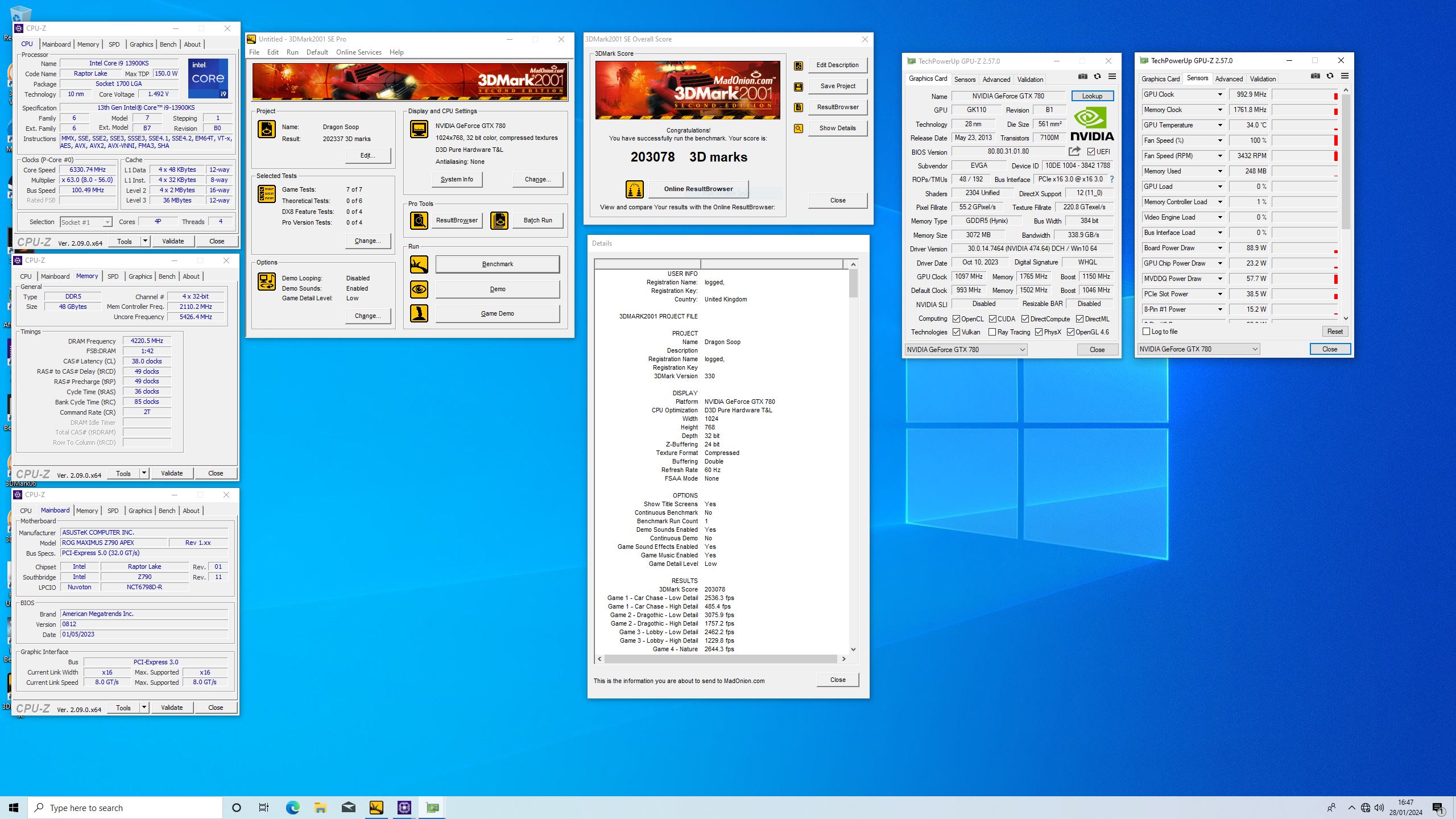The height and width of the screenshot is (819, 1456).
Task: Switch to the SPD tab in top CPU-Z window
Action: pyautogui.click(x=114, y=44)
